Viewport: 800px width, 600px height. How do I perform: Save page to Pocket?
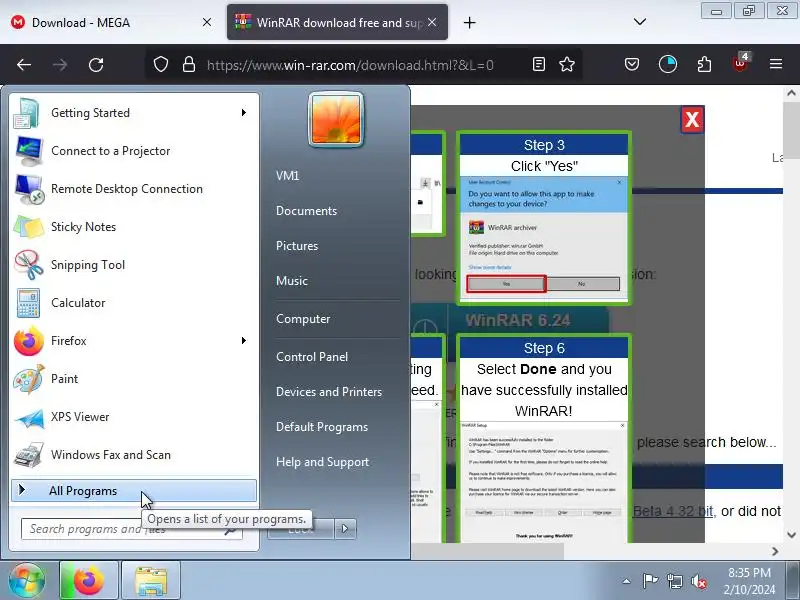(x=632, y=64)
